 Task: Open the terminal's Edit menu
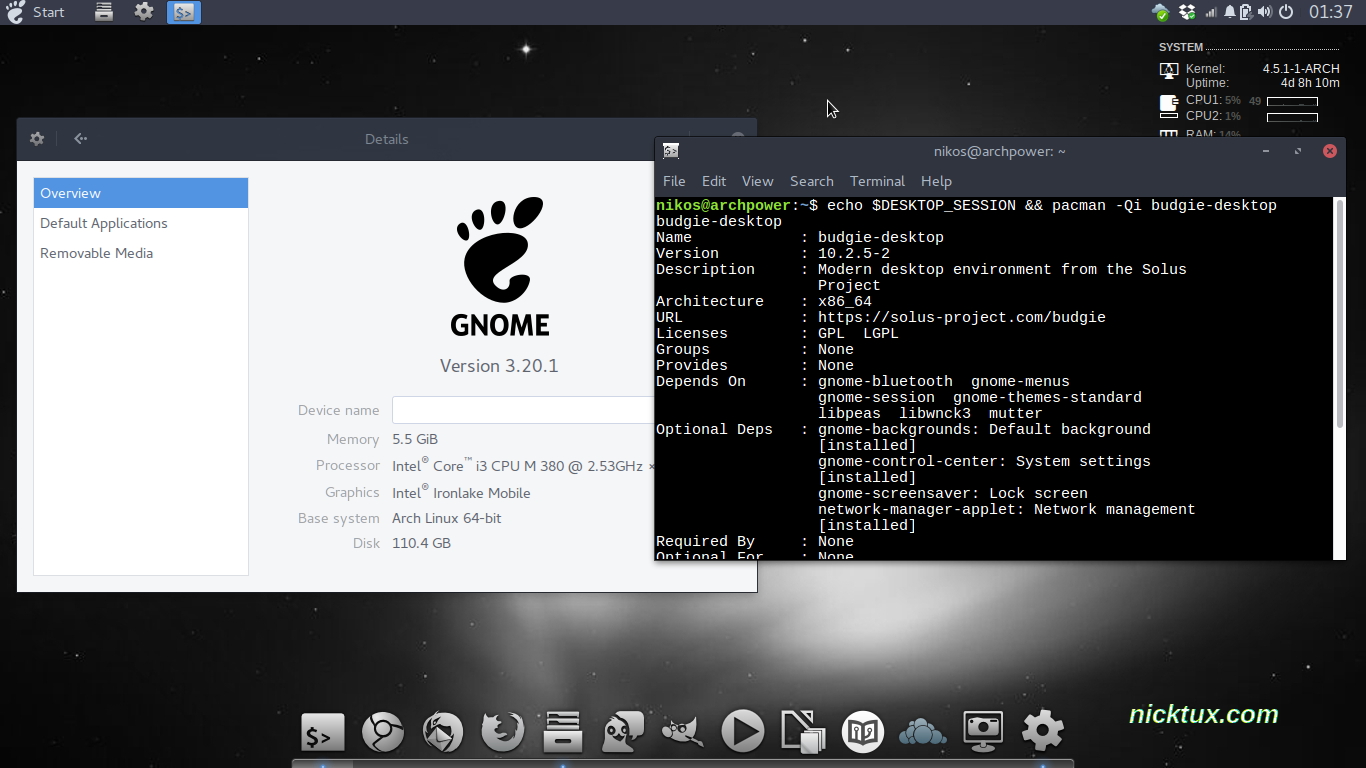click(713, 181)
